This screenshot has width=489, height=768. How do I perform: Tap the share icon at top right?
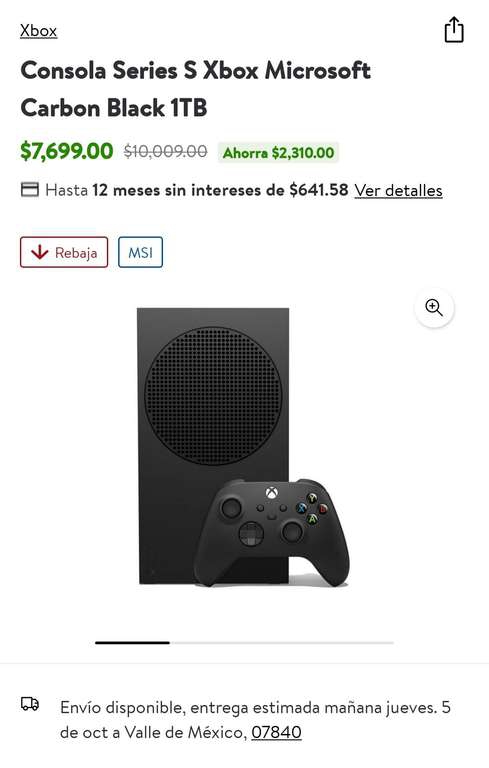454,30
